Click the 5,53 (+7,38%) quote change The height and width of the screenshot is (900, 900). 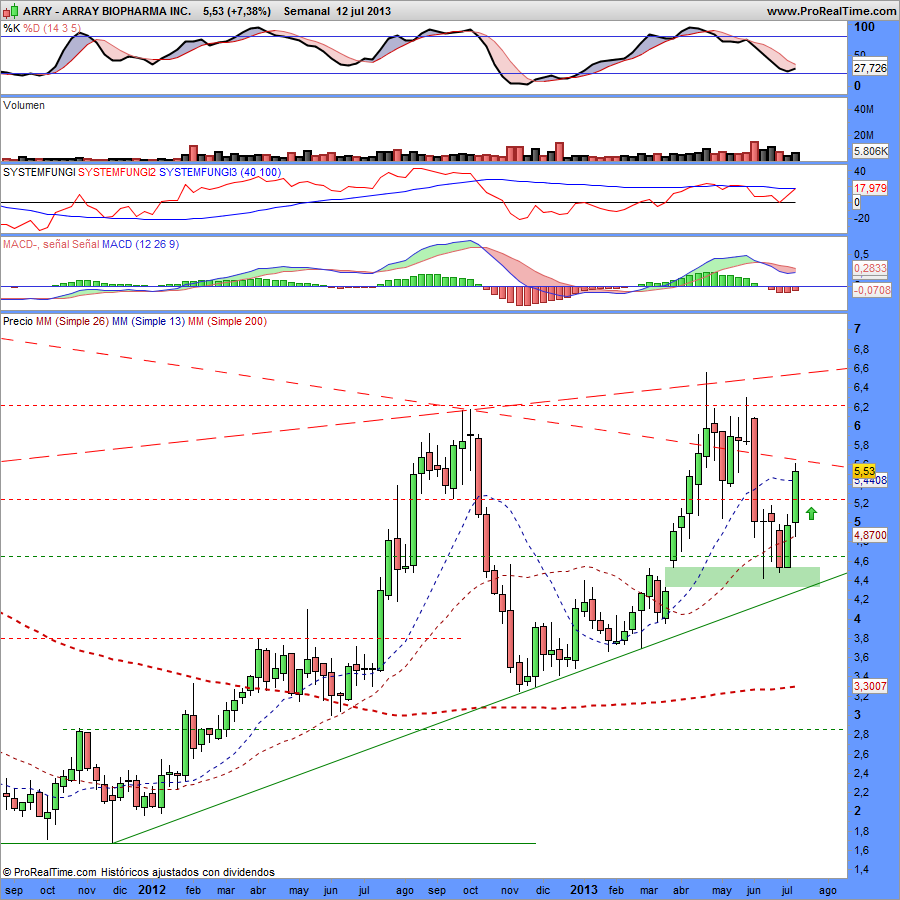tap(236, 11)
